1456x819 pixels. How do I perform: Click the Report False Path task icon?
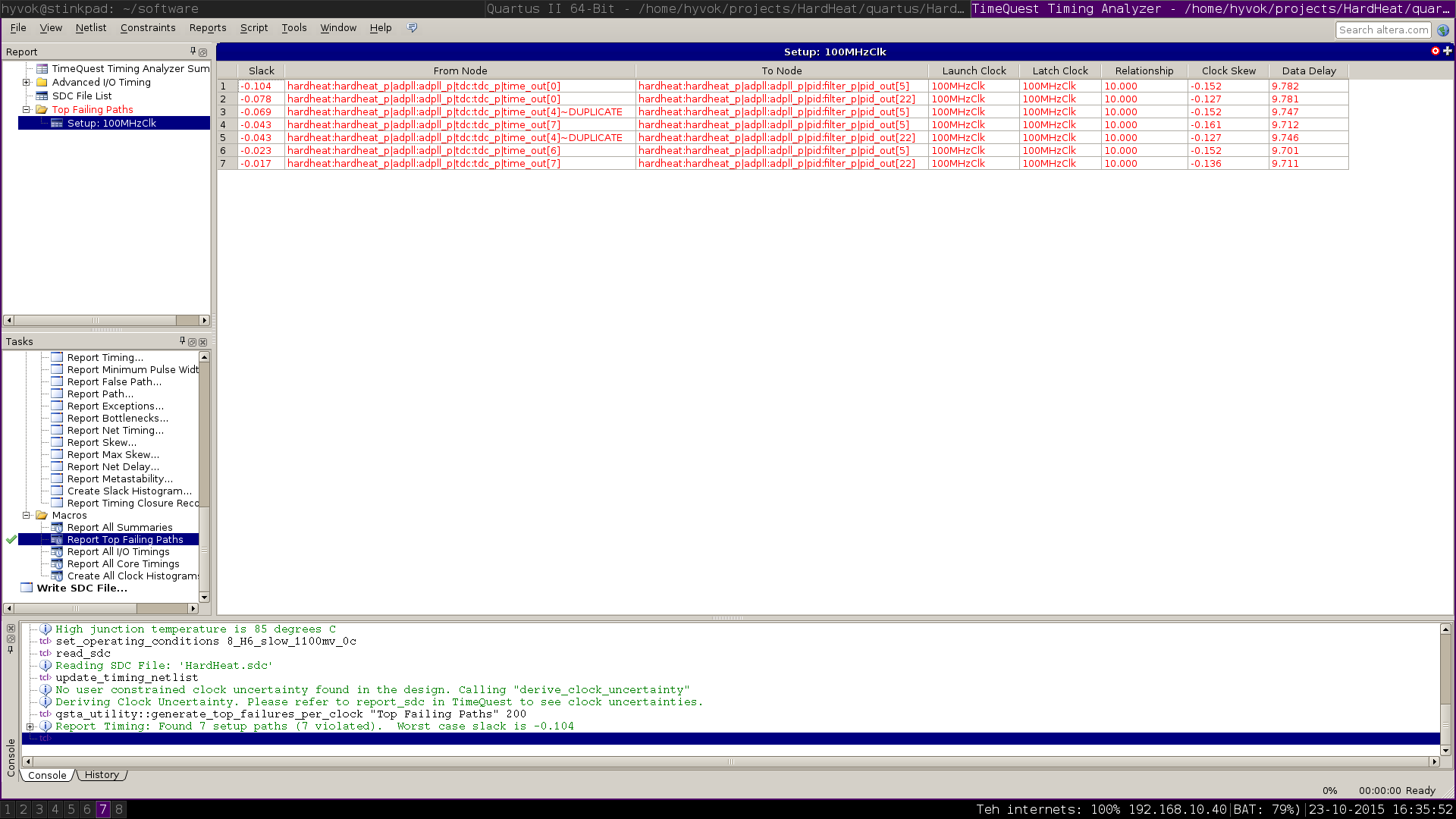coord(57,381)
